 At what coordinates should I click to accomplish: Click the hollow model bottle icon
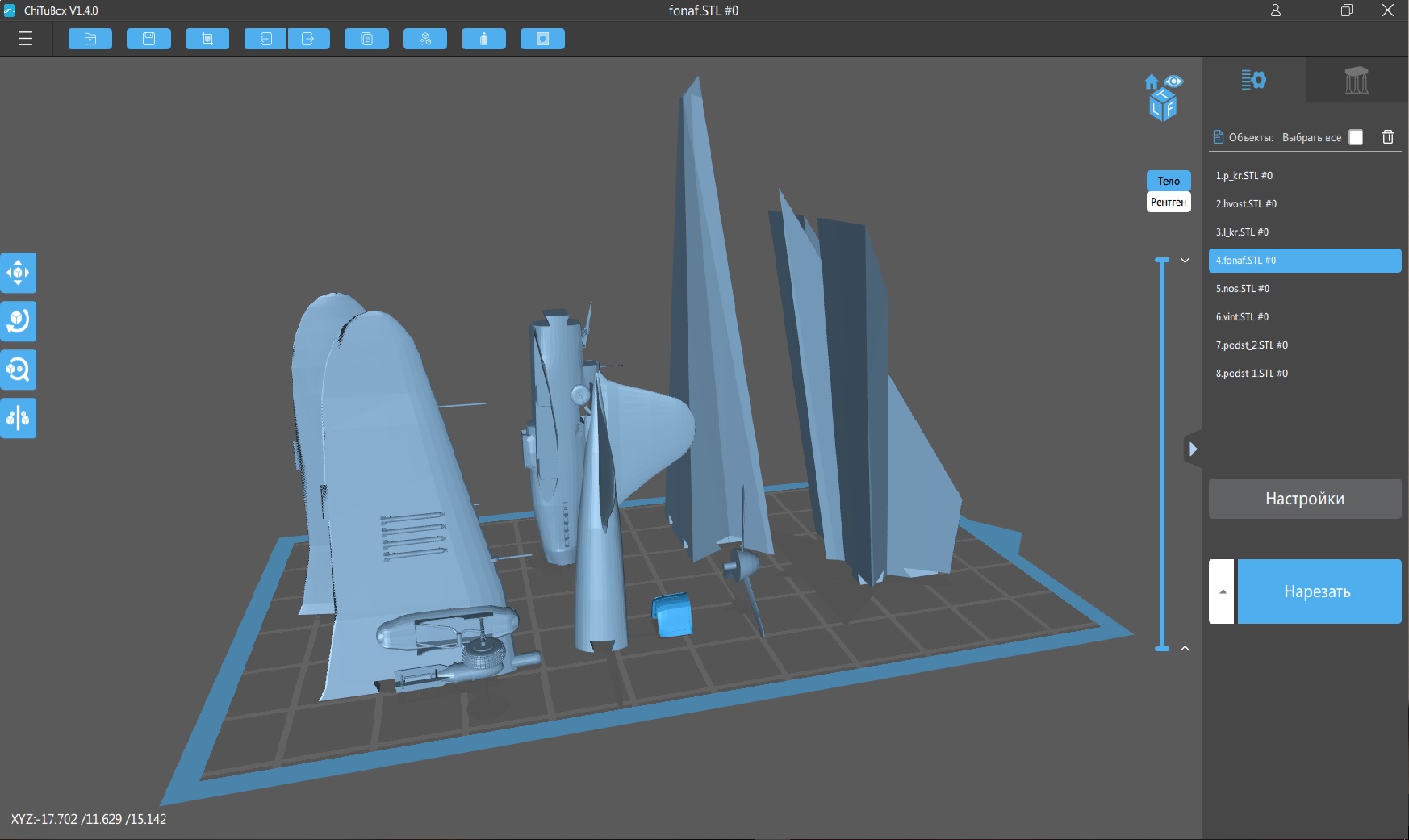(483, 39)
